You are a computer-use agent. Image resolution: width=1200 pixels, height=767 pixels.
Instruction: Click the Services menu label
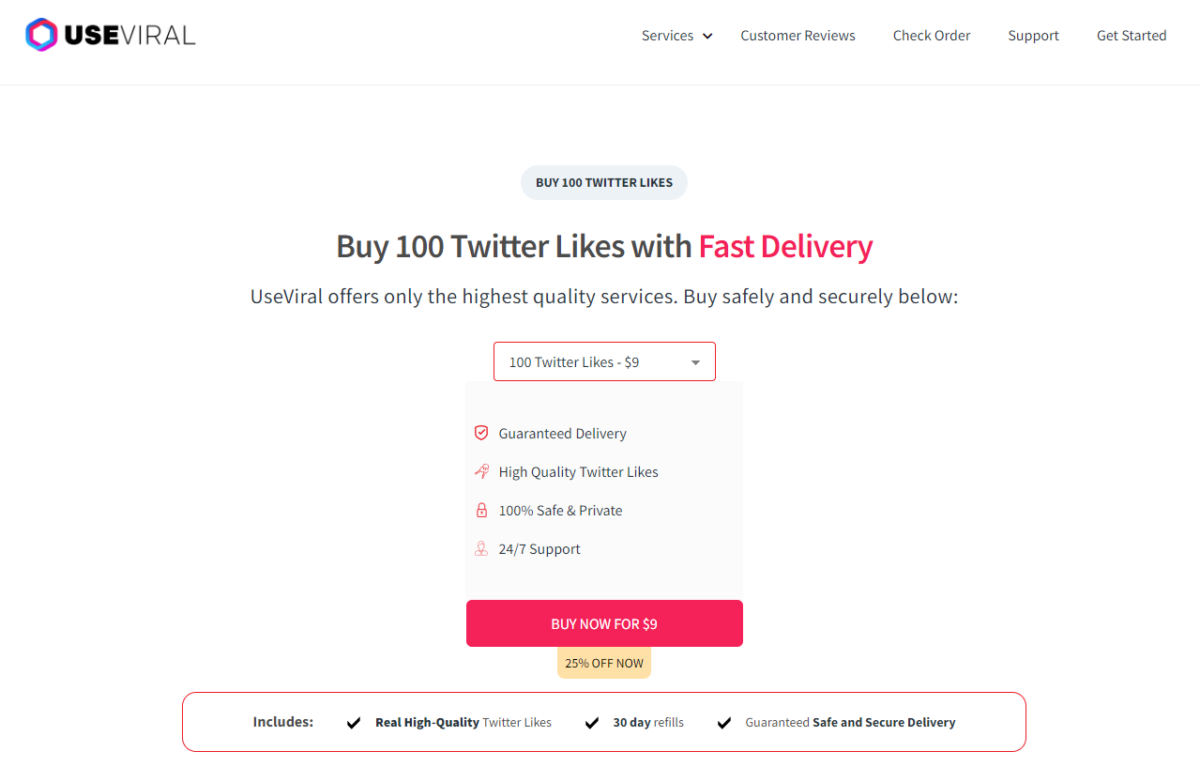tap(667, 35)
